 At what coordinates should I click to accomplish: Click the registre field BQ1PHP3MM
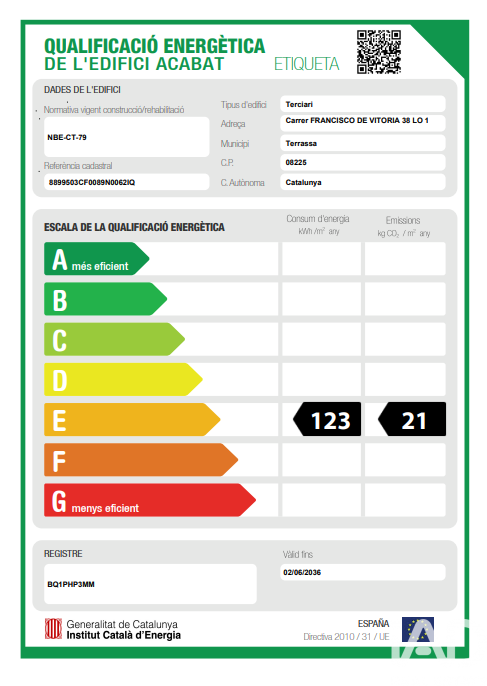click(150, 584)
